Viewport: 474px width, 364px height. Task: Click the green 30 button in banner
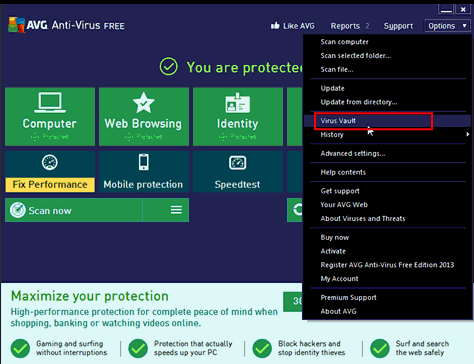click(293, 301)
